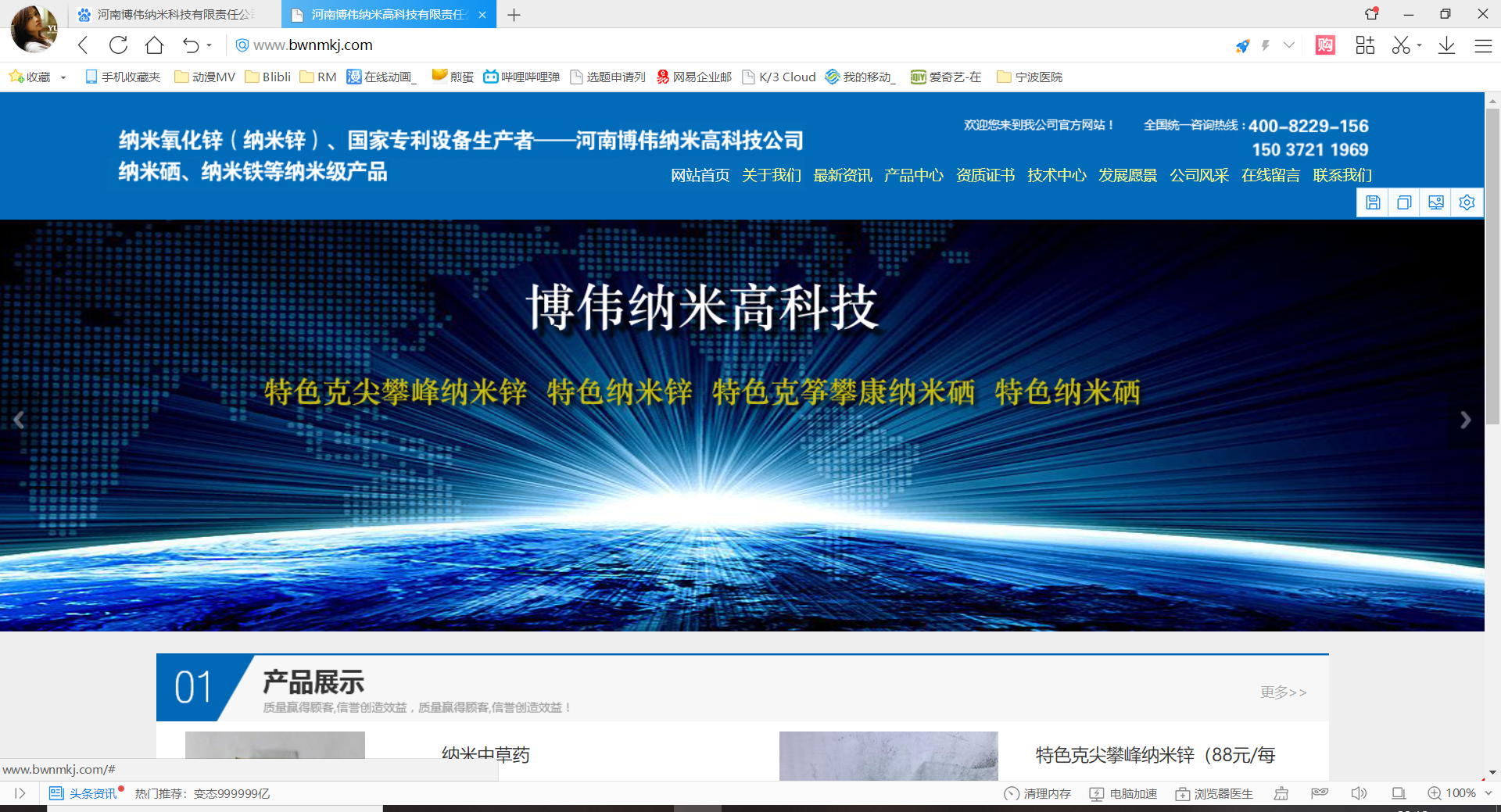Viewport: 1501px width, 812px height.
Task: Open the RM bookmark folder
Action: click(318, 77)
